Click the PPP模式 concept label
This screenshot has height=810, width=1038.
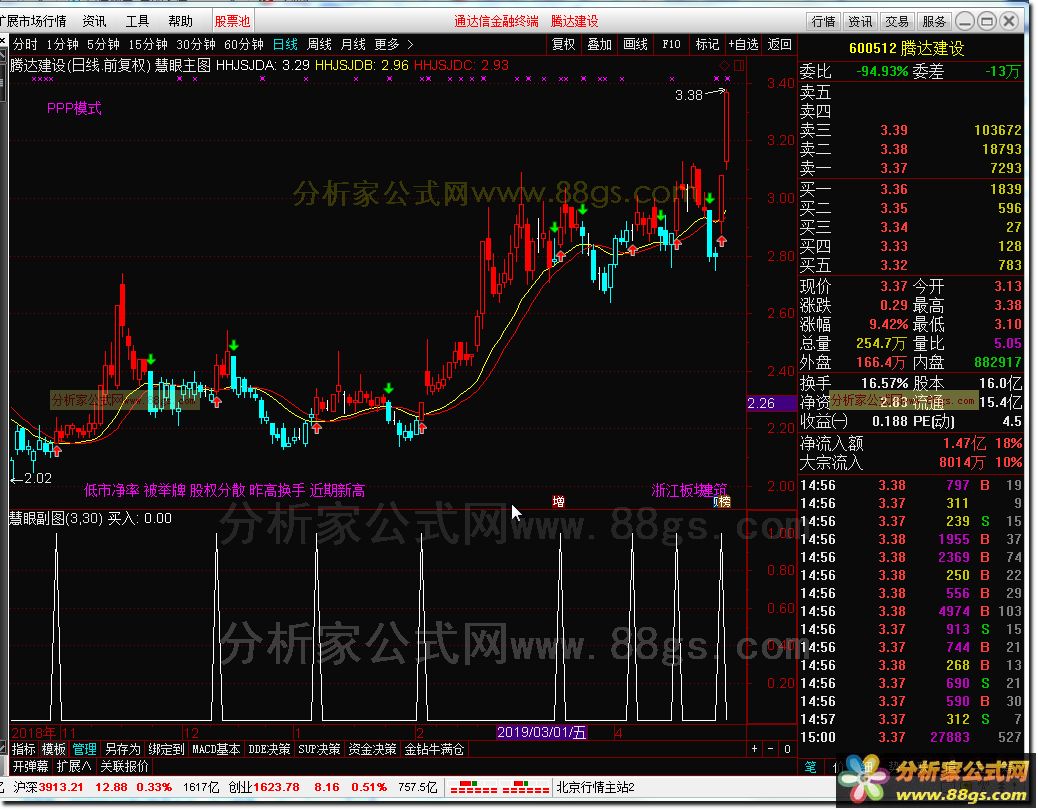tap(74, 108)
